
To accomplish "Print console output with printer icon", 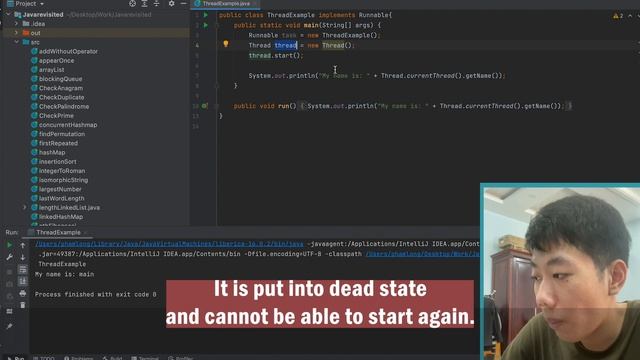I will pos(23,293).
